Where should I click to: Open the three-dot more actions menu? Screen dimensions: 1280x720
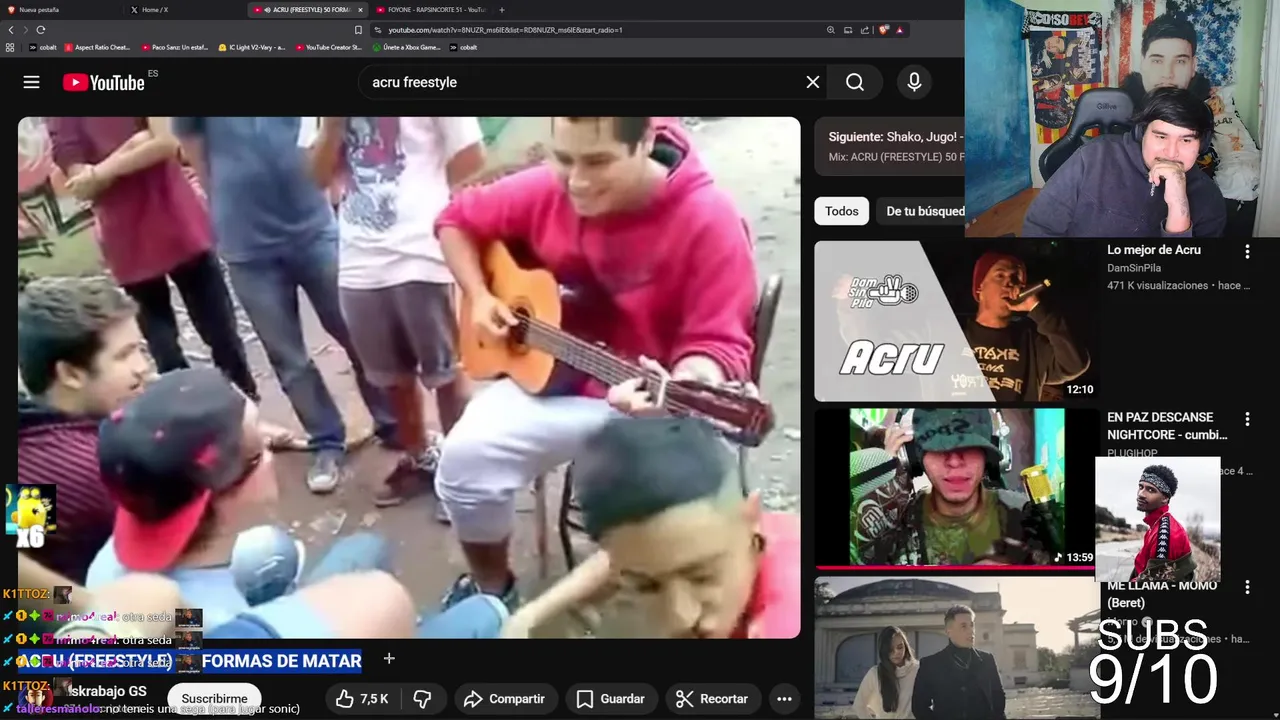784,699
